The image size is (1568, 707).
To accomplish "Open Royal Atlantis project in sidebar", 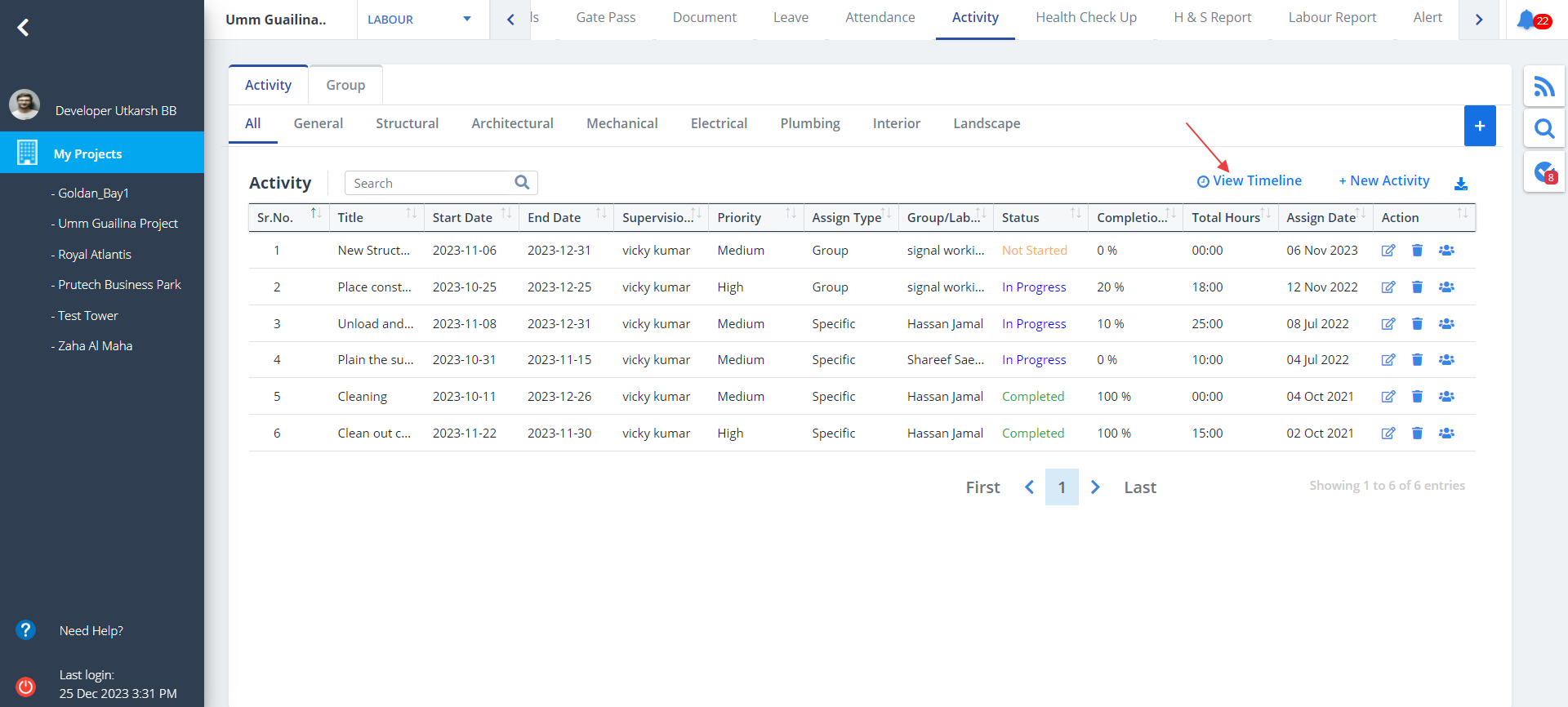I will (x=94, y=254).
